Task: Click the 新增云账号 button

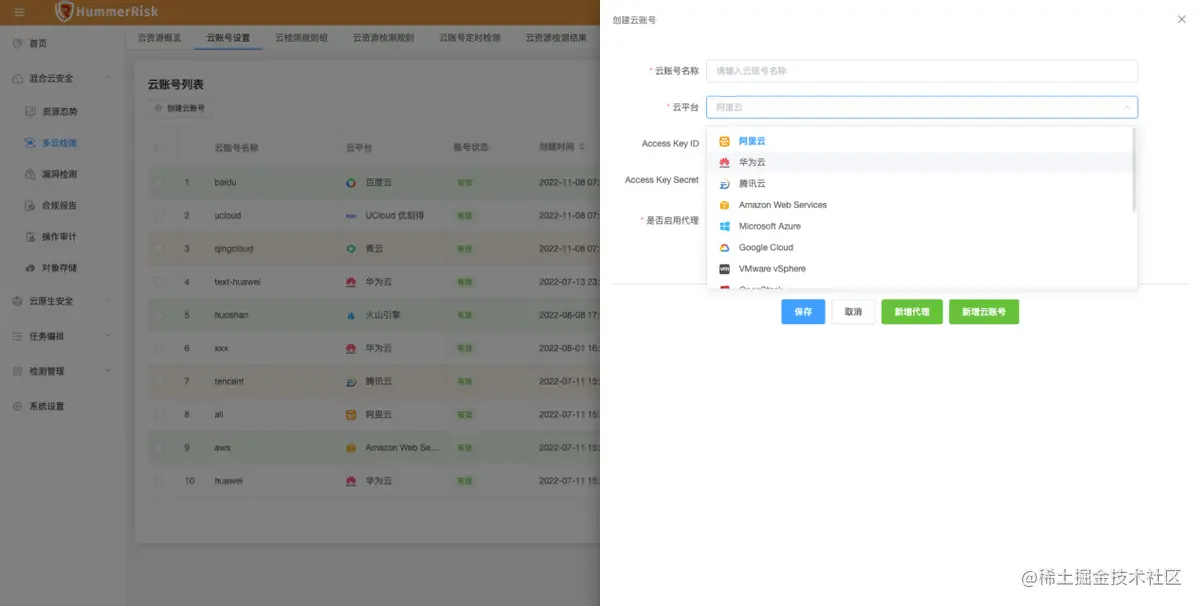Action: click(984, 312)
